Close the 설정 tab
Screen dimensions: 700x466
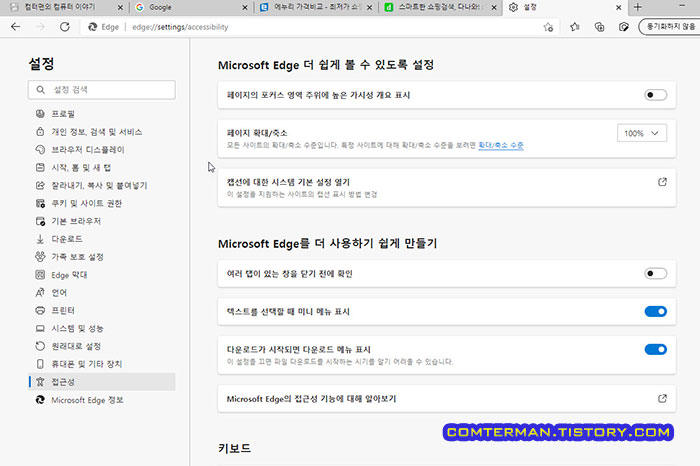[618, 8]
